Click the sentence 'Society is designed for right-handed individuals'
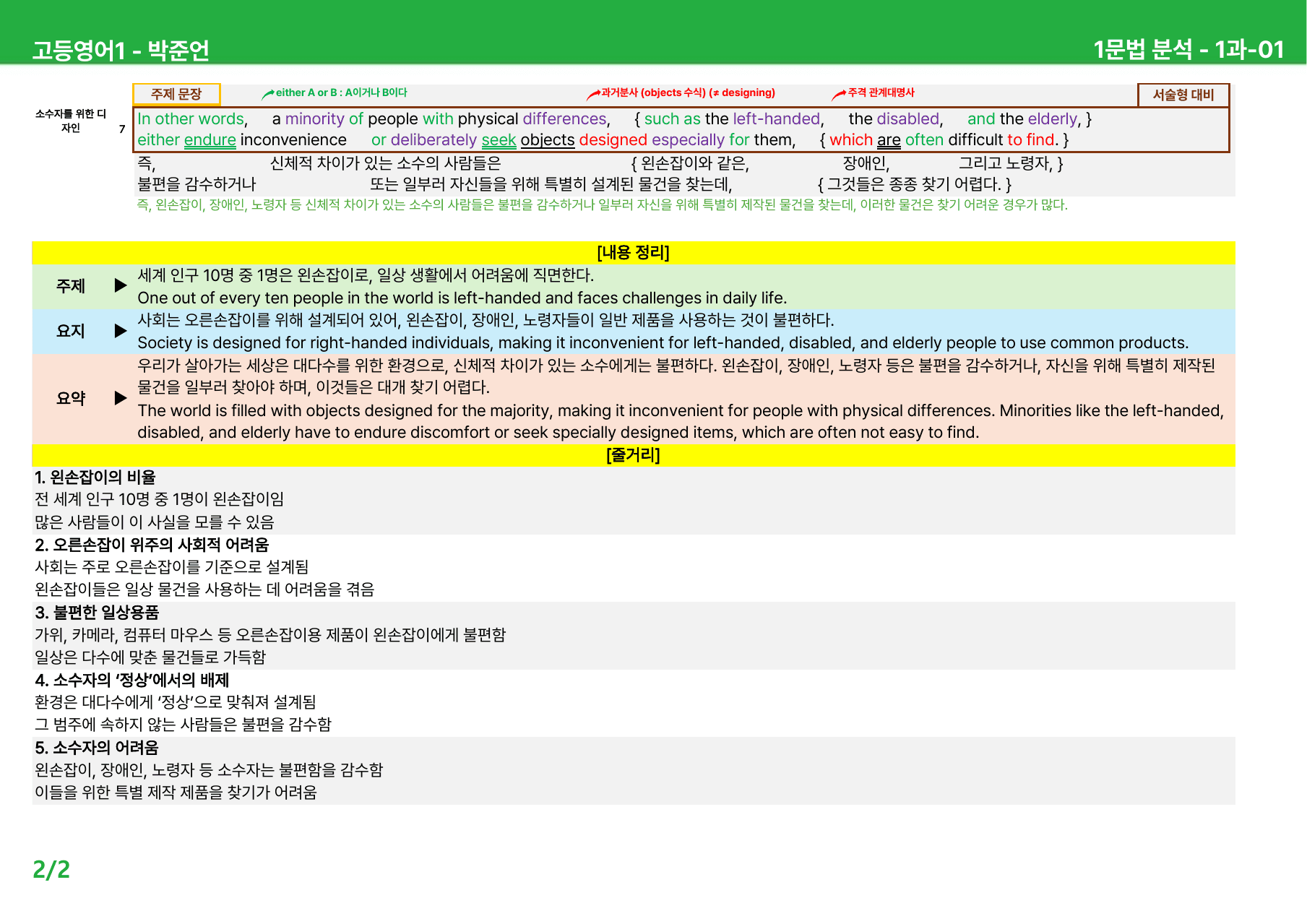 [x=663, y=343]
